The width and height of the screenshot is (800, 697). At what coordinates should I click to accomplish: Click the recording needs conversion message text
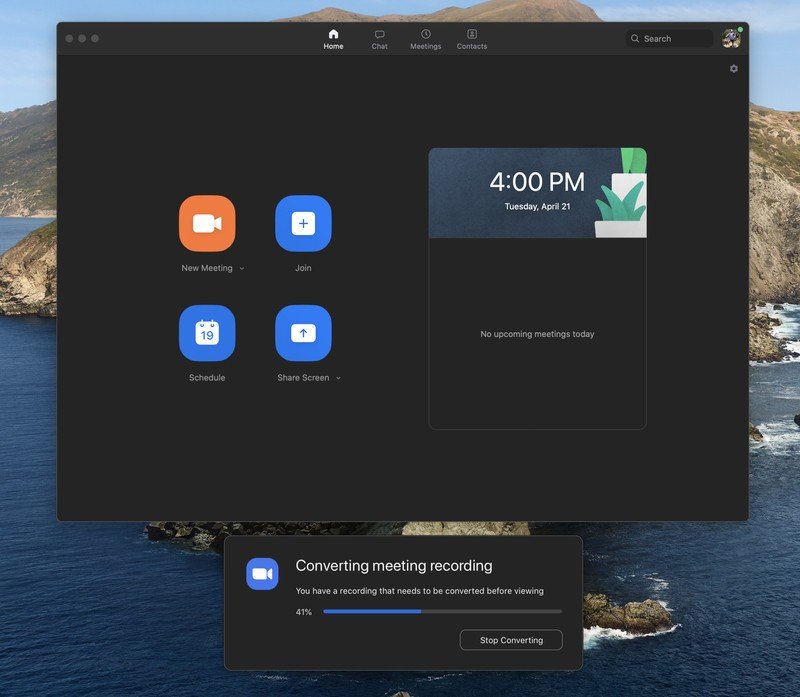(419, 591)
